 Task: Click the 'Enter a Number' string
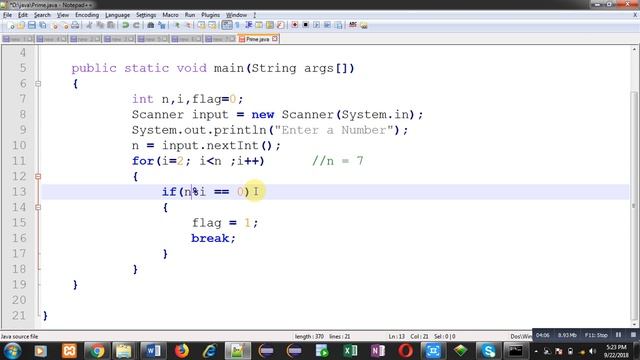click(334, 130)
